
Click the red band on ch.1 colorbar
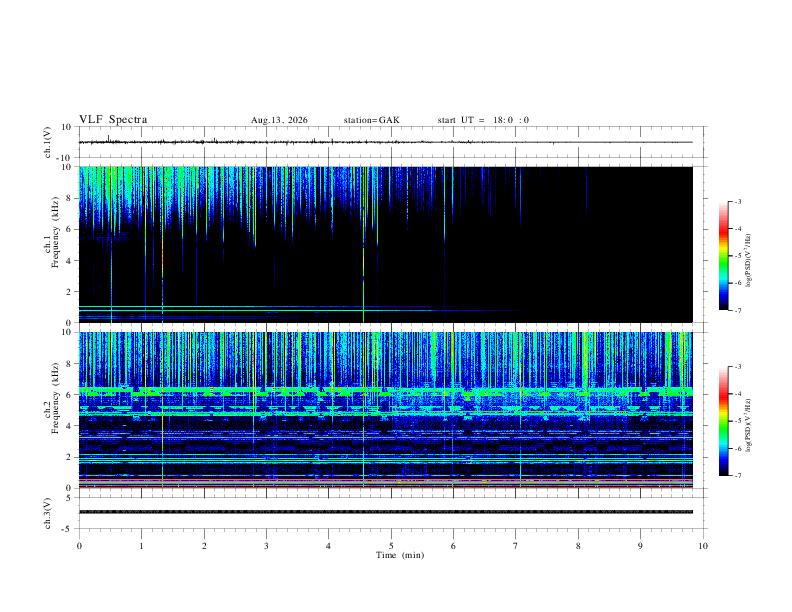click(724, 230)
